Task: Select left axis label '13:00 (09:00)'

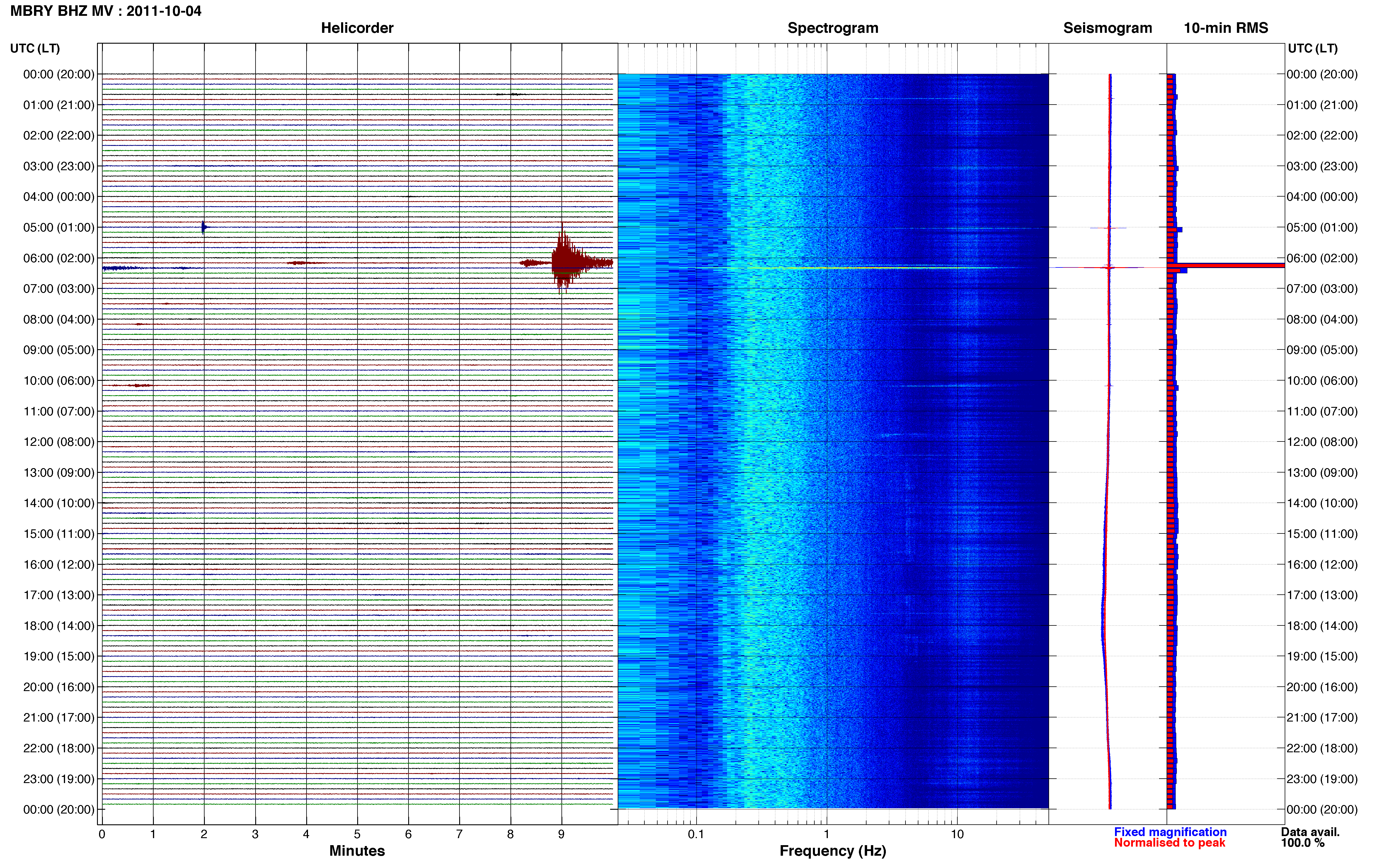Action: (59, 473)
